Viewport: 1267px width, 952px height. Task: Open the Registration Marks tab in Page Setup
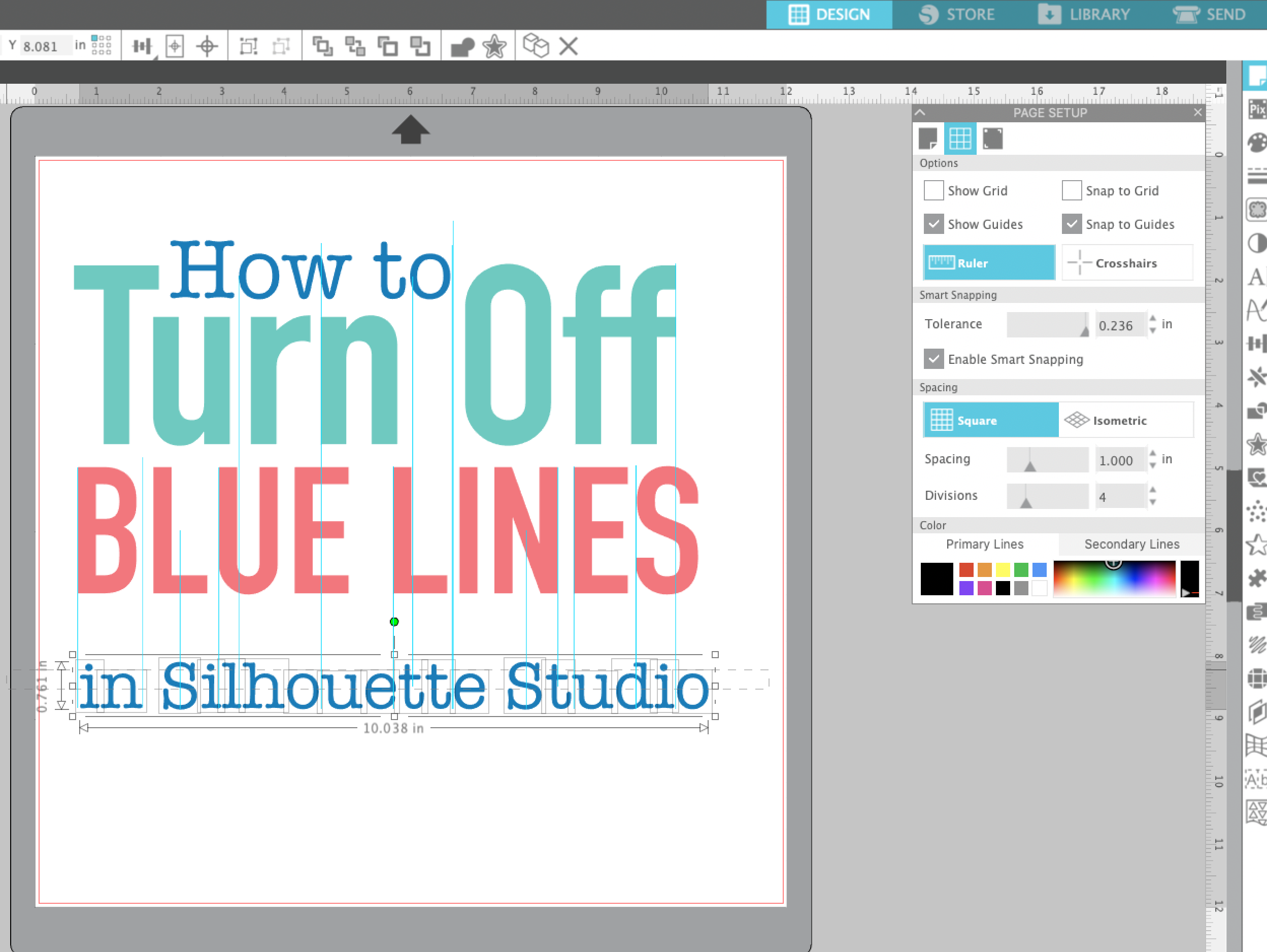[x=993, y=139]
